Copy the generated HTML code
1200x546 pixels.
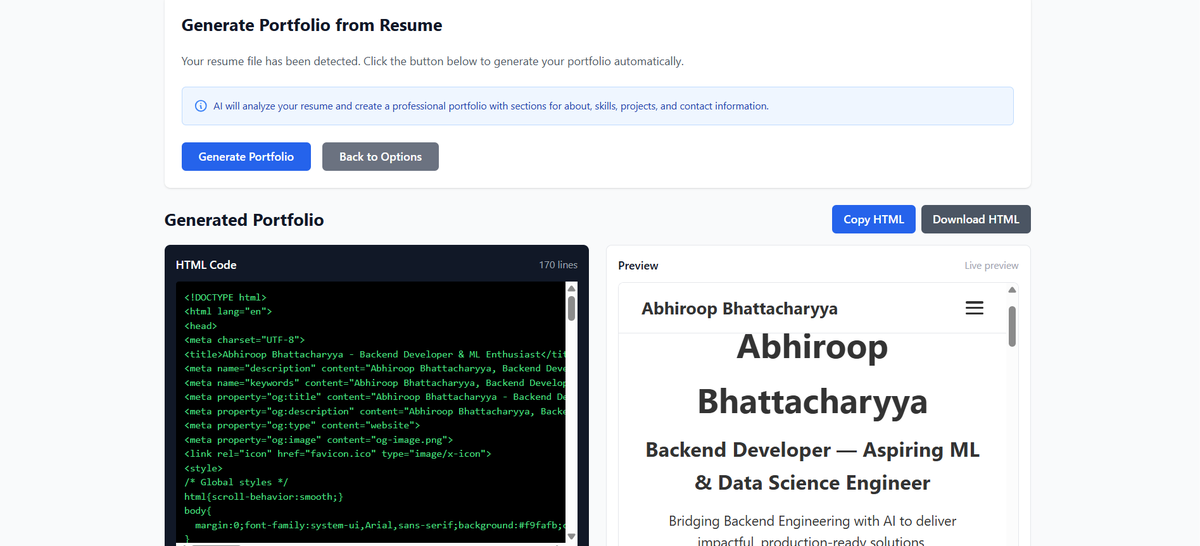pos(873,220)
